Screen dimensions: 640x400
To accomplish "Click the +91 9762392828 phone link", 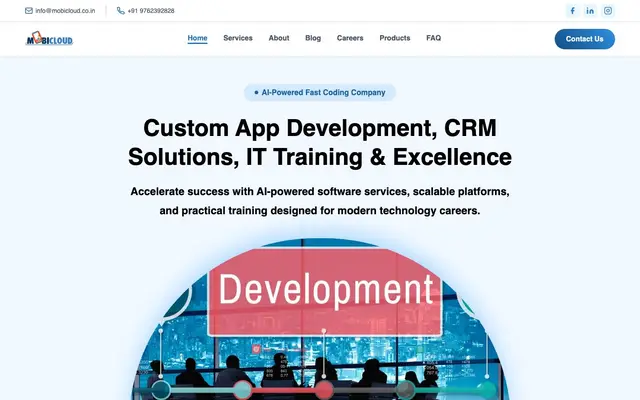I will (x=151, y=11).
